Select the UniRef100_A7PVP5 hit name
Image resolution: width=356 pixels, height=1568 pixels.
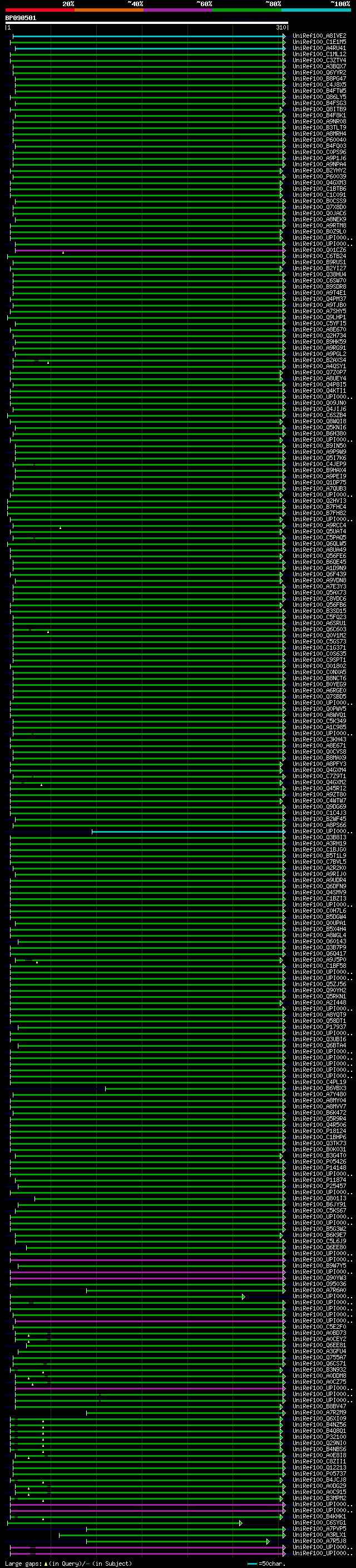[x=319, y=1529]
